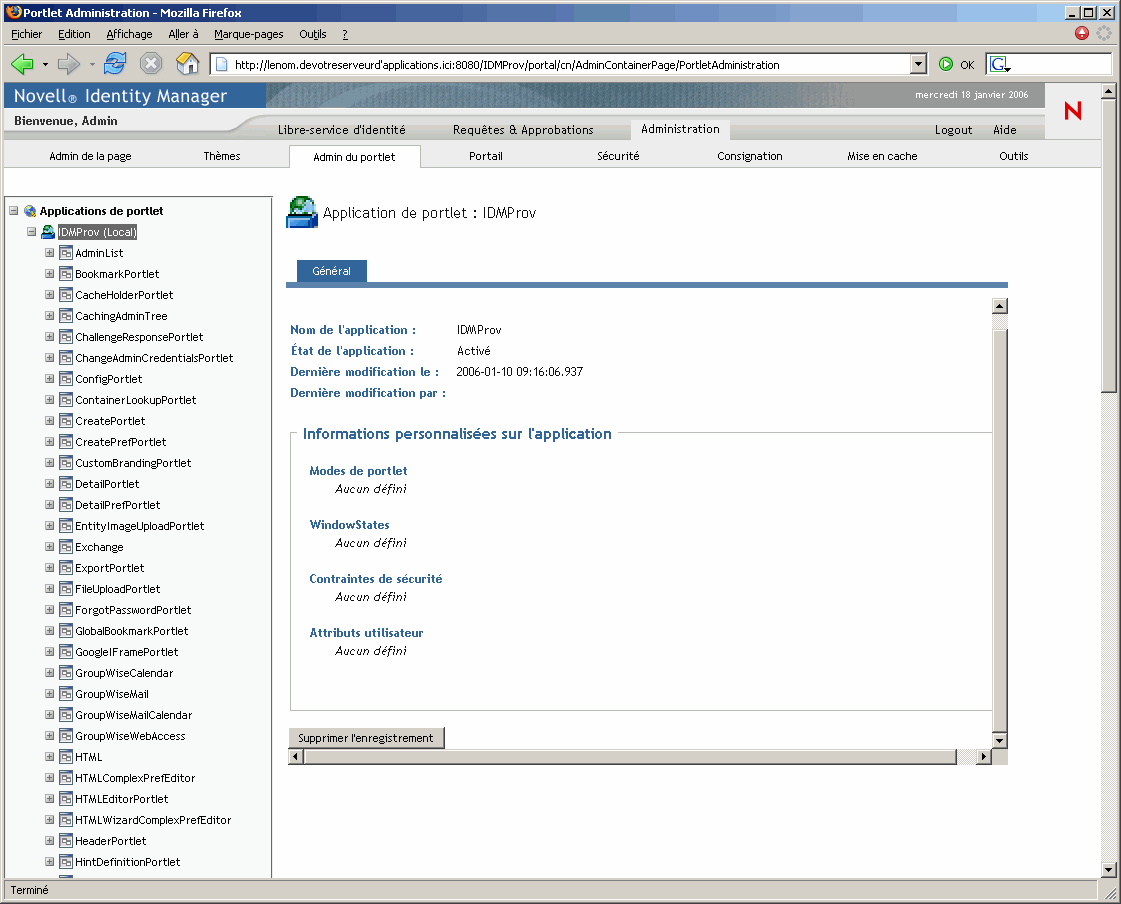This screenshot has width=1121, height=904.
Task: Open the Fichier menu
Action: [x=26, y=34]
